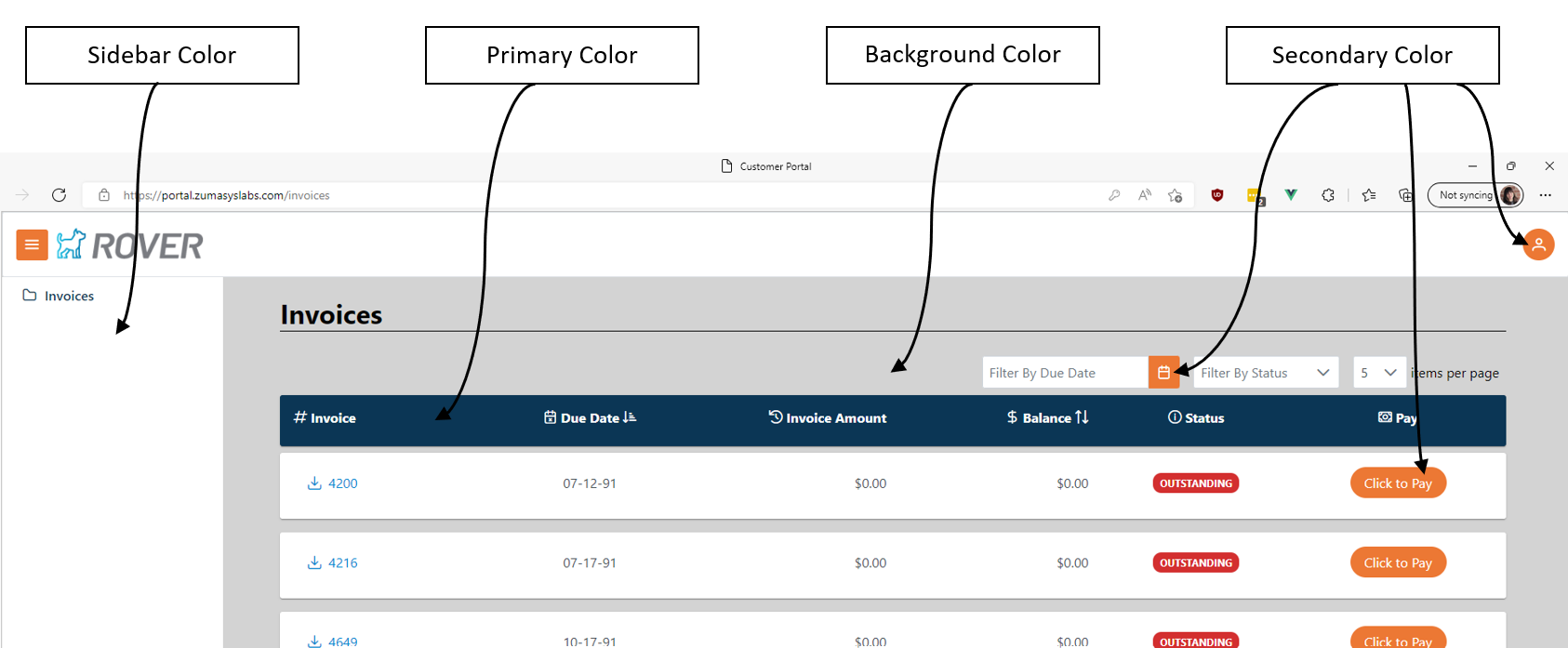This screenshot has width=1568, height=648.
Task: Sort by Due Date column header
Action: point(590,418)
